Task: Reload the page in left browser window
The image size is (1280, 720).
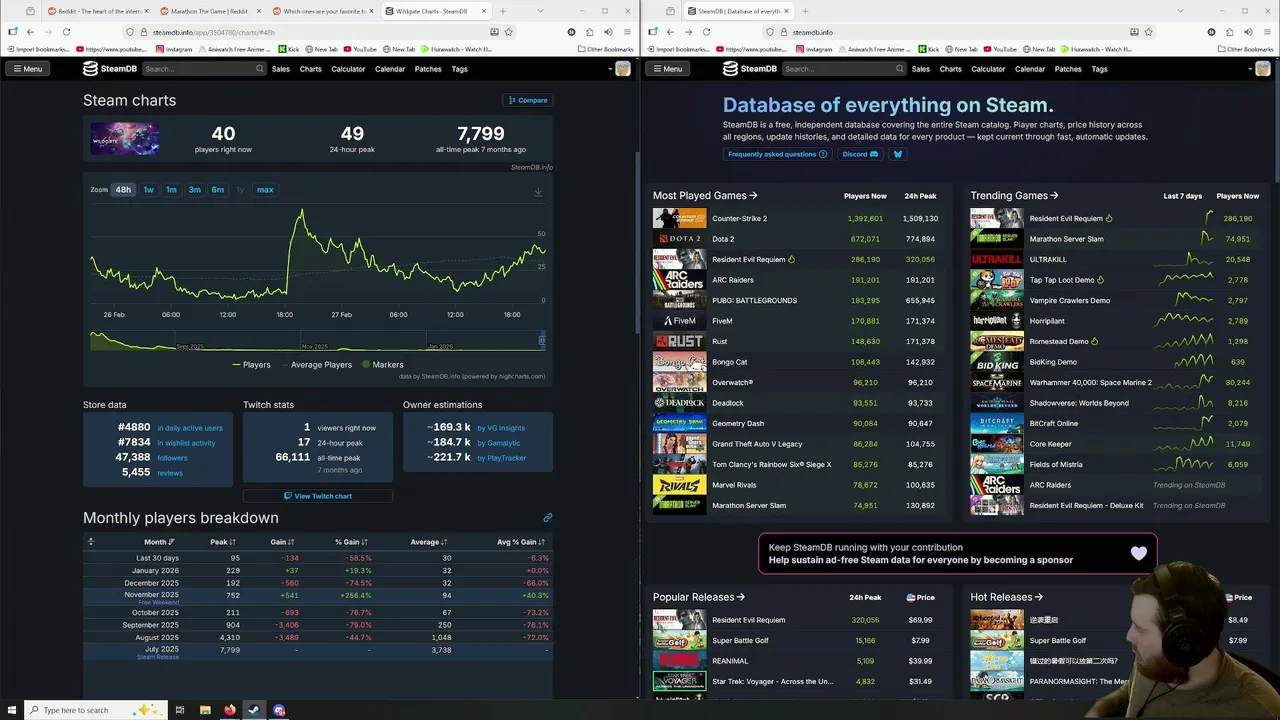Action: coord(66,32)
